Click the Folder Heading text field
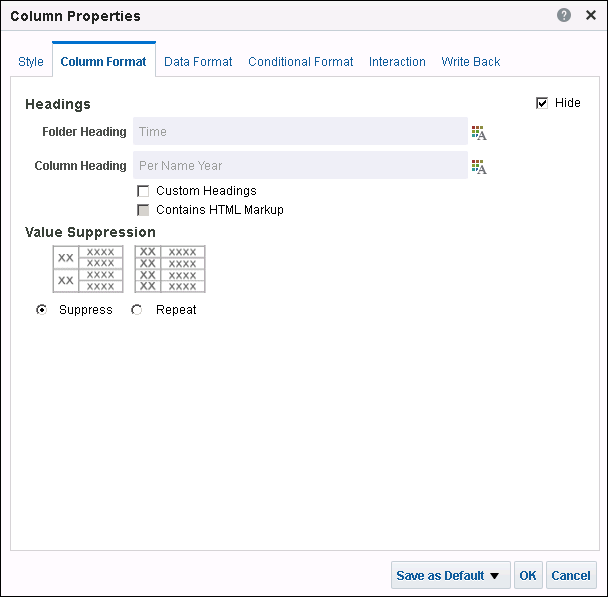The width and height of the screenshot is (608, 597). (300, 132)
